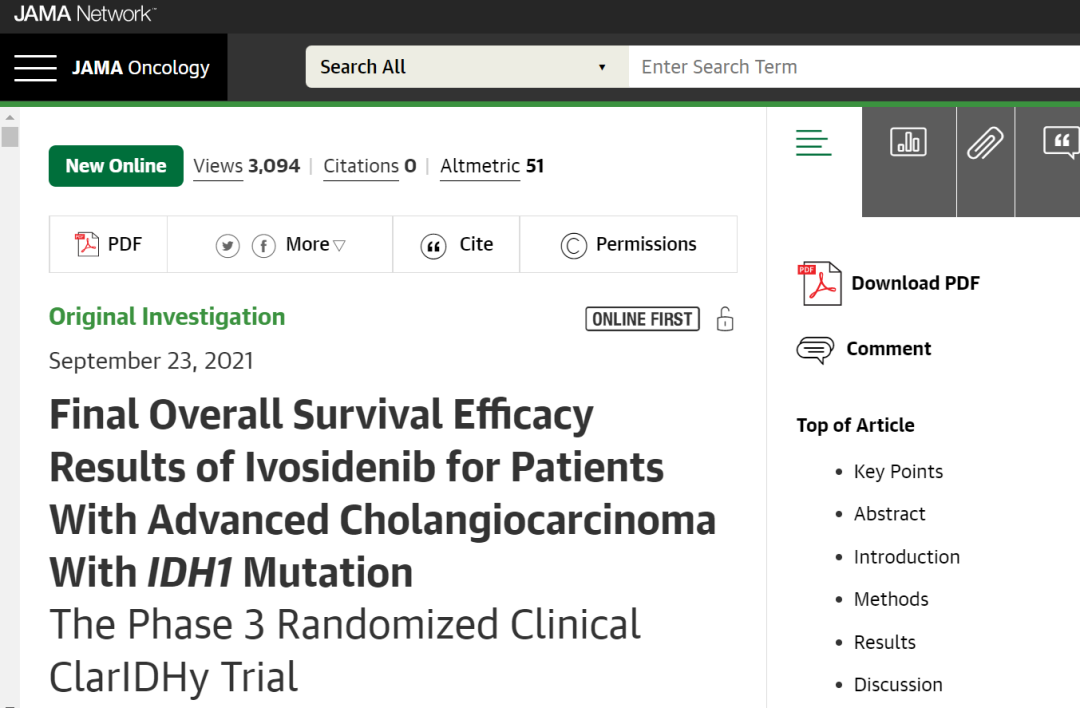Click the quotation mark Cite icon
The image size is (1080, 708).
click(x=433, y=246)
